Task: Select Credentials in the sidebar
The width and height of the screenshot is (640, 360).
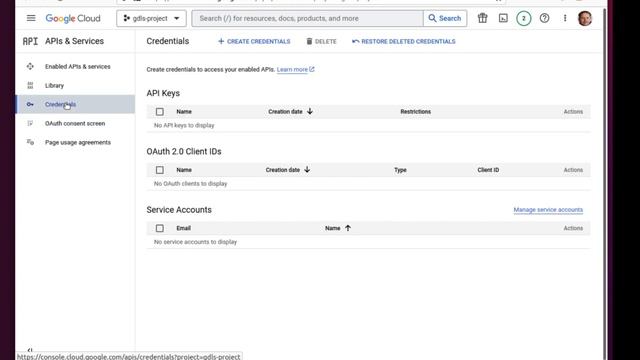Action: (x=75, y=104)
